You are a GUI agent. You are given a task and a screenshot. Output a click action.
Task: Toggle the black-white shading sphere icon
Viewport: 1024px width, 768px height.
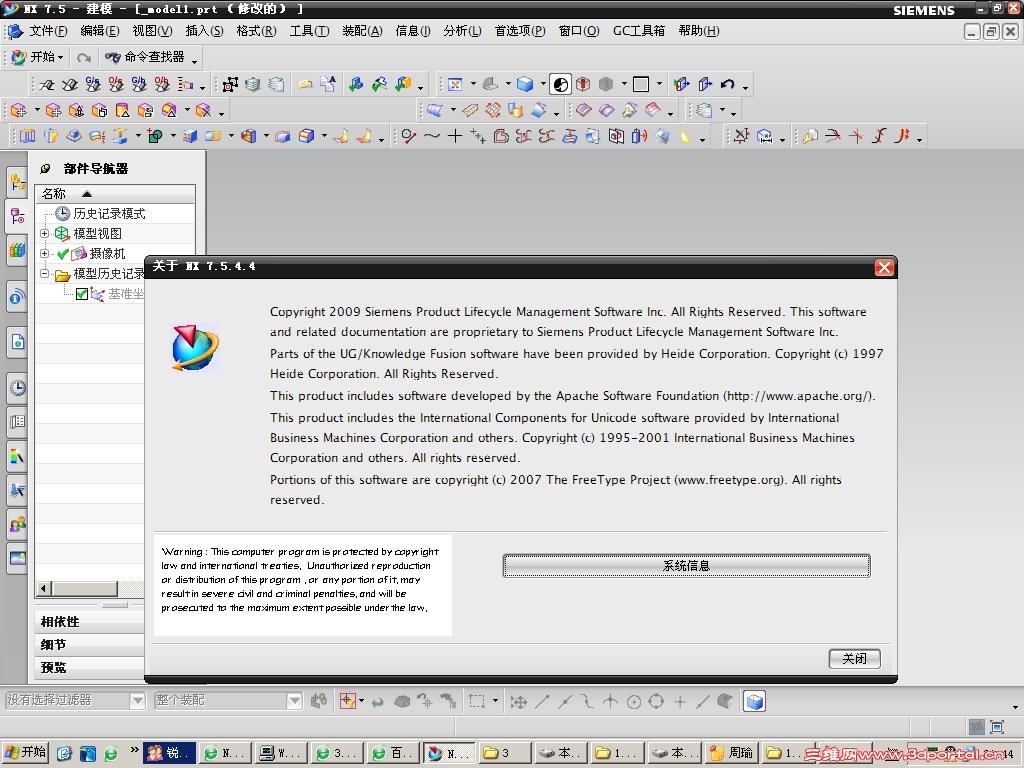[x=560, y=84]
